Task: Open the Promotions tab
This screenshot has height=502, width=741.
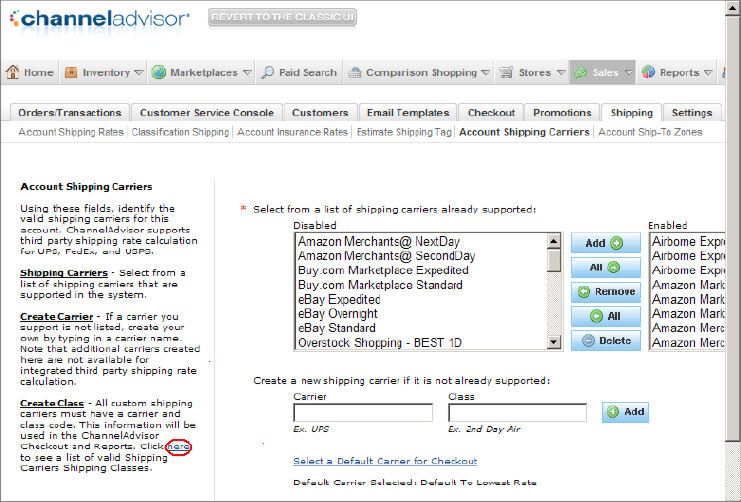Action: pyautogui.click(x=562, y=113)
